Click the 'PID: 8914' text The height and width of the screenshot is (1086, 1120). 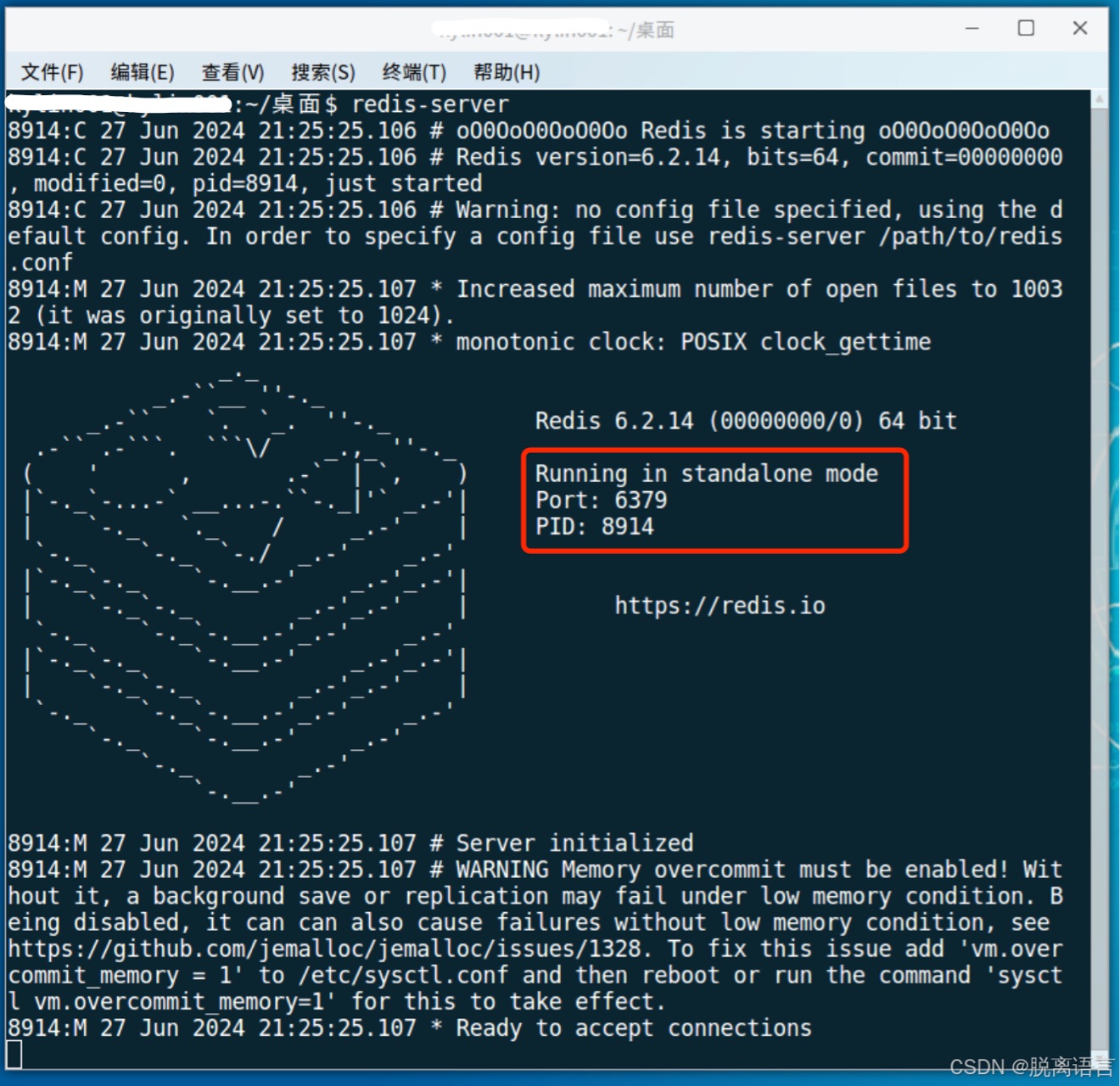(594, 527)
